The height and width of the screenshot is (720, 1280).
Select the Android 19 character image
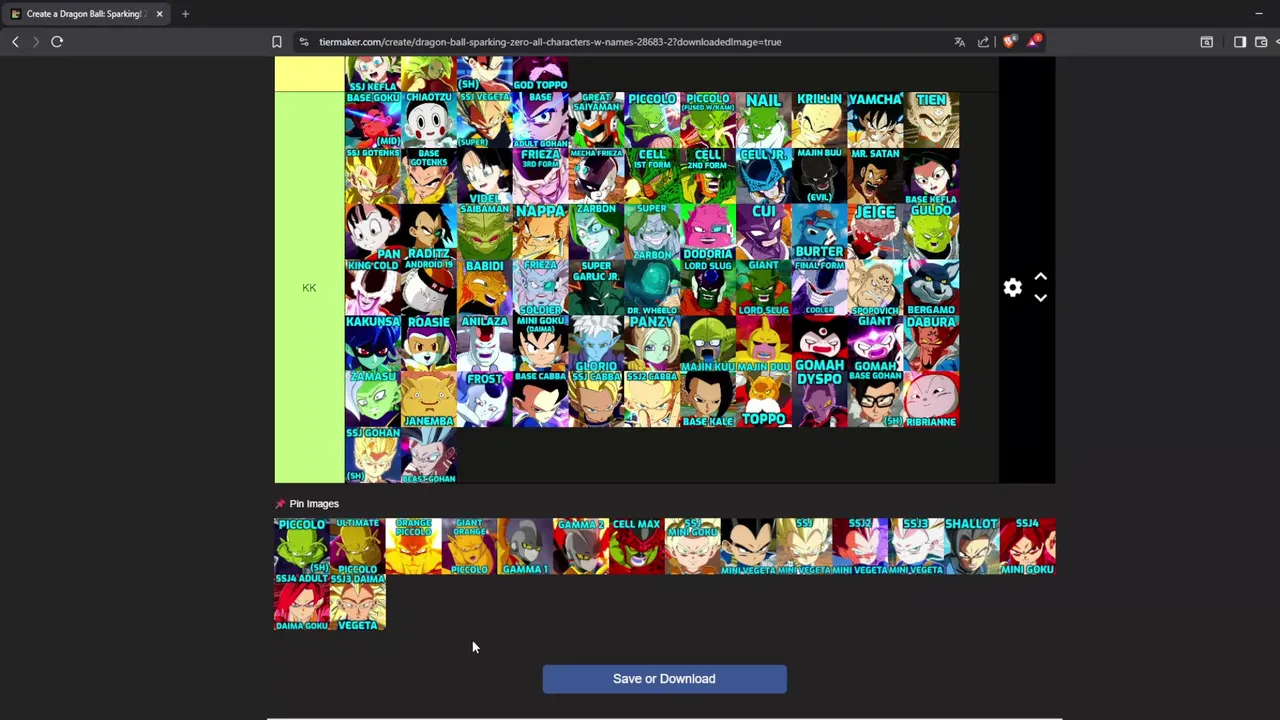click(429, 288)
